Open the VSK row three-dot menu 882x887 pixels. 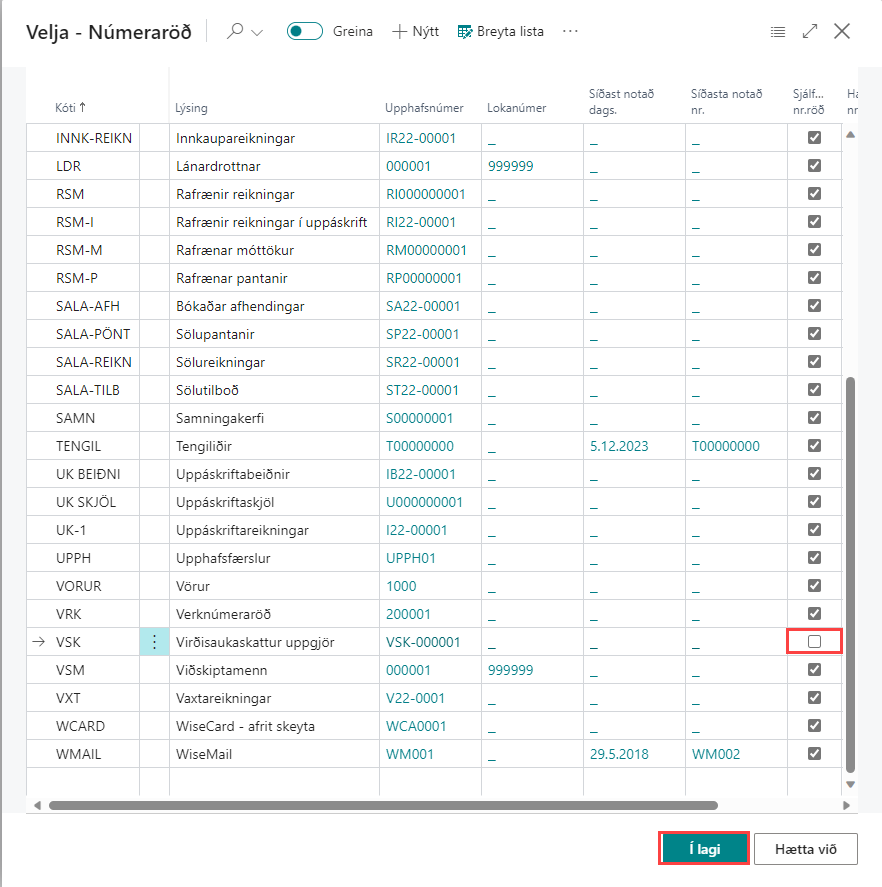[x=154, y=642]
